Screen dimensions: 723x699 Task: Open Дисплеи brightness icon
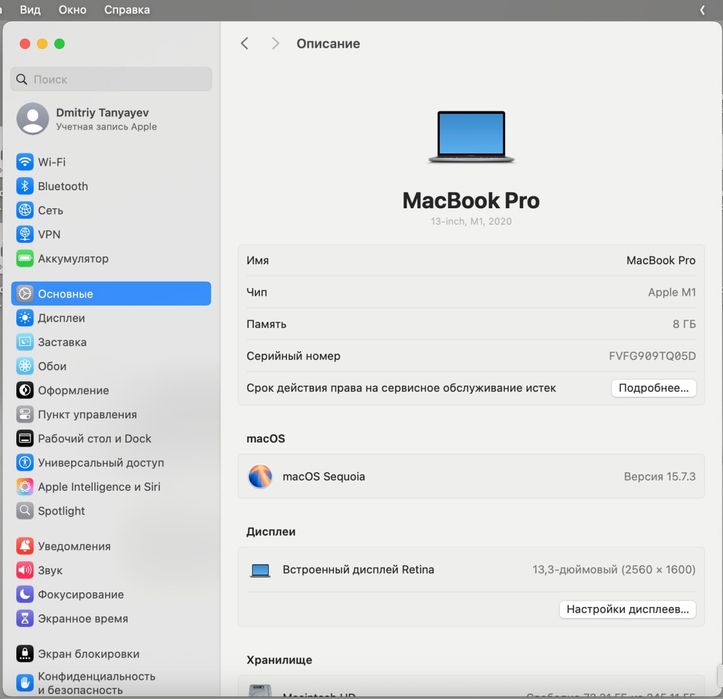click(x=24, y=318)
